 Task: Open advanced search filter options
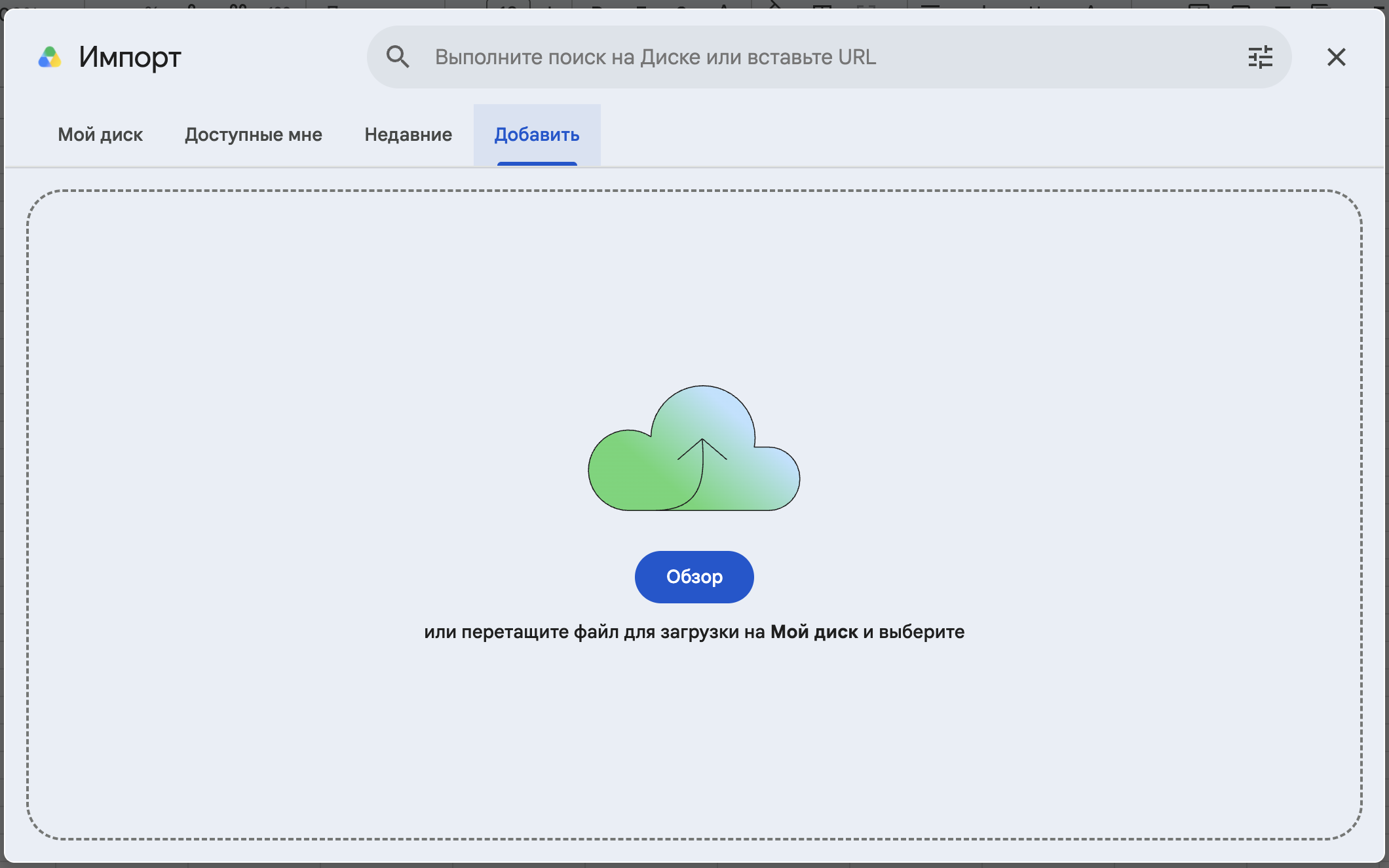[x=1260, y=57]
